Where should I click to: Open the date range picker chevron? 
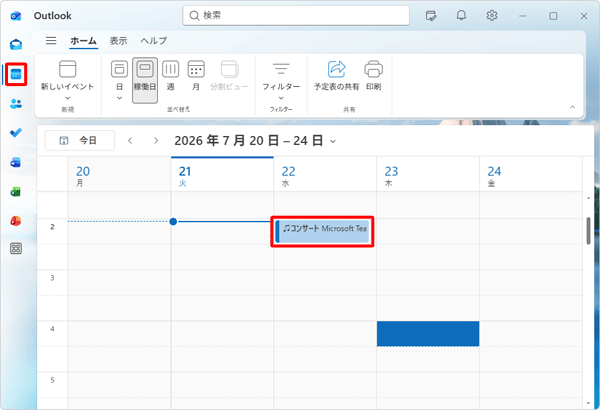pos(333,142)
